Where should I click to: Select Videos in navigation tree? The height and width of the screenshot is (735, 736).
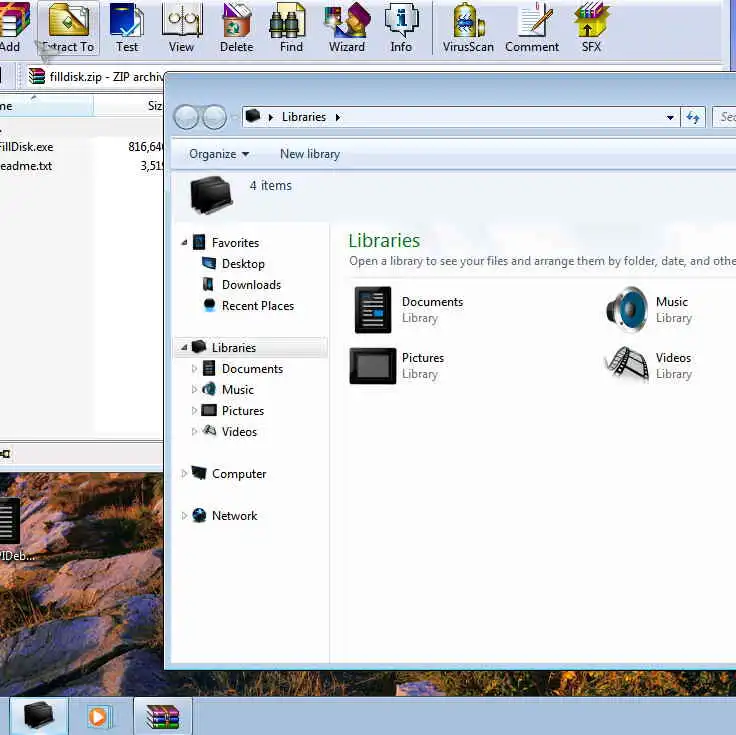point(239,432)
